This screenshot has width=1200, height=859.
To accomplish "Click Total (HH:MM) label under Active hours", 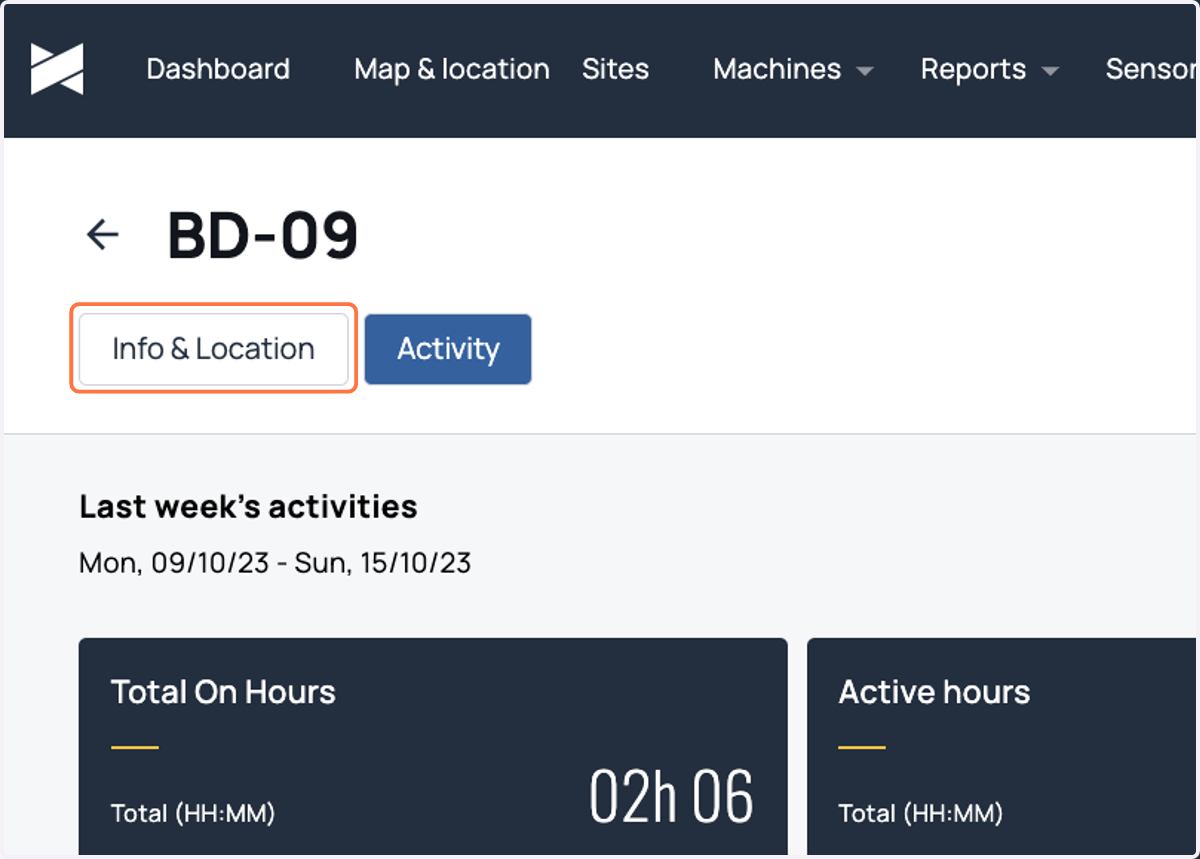I will click(x=921, y=813).
